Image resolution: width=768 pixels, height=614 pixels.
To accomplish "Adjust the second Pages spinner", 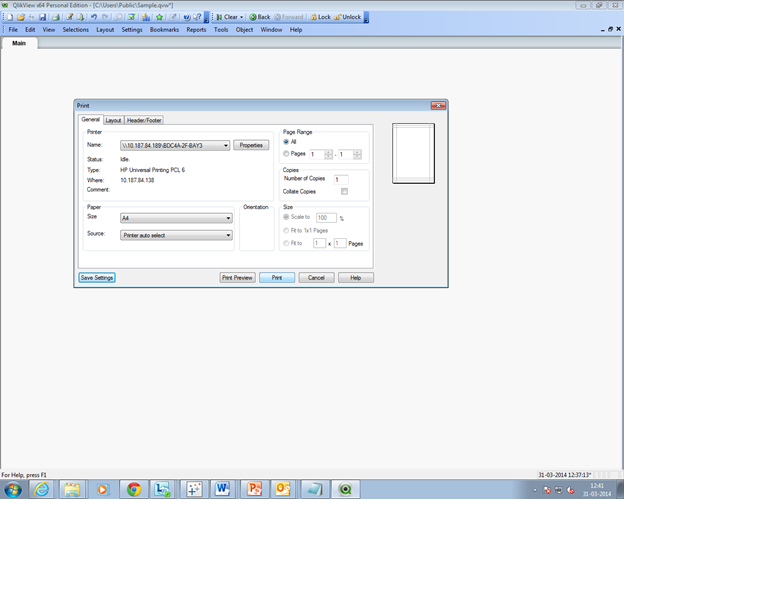I will [358, 154].
